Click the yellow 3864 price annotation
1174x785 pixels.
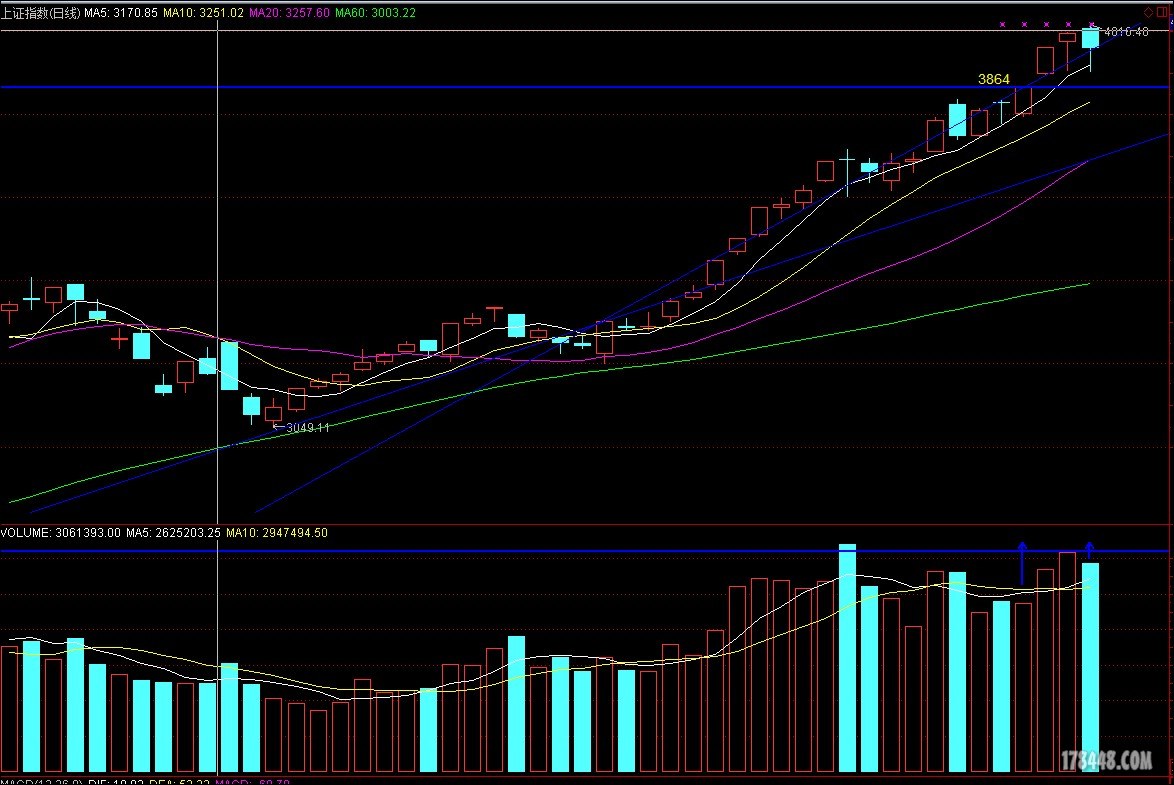994,79
